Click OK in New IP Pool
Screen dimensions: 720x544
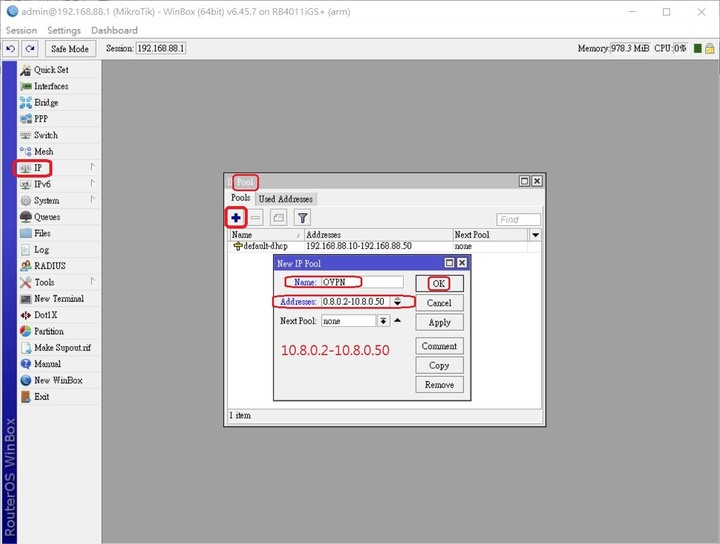tap(439, 284)
